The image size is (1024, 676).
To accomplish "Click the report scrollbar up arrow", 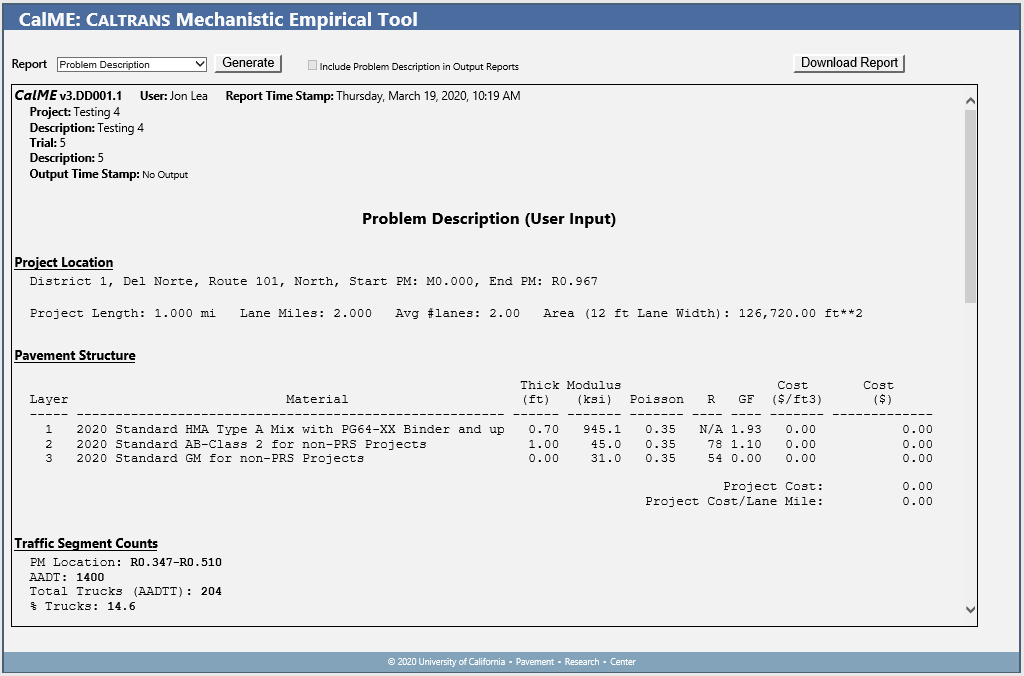I will 968,101.
